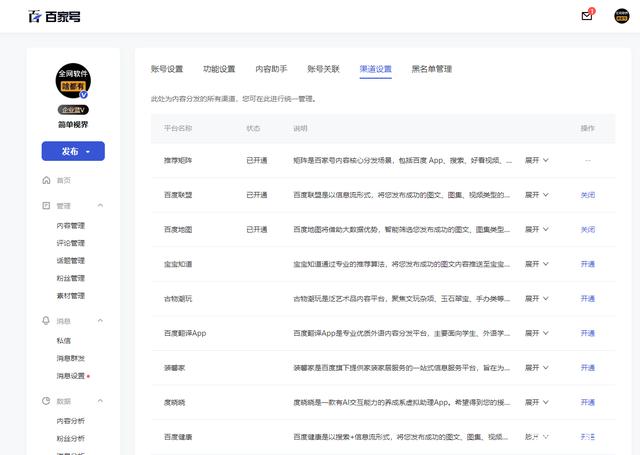640x455 pixels.
Task: Collapse the 消息 sidebar section chevron
Action: point(100,320)
